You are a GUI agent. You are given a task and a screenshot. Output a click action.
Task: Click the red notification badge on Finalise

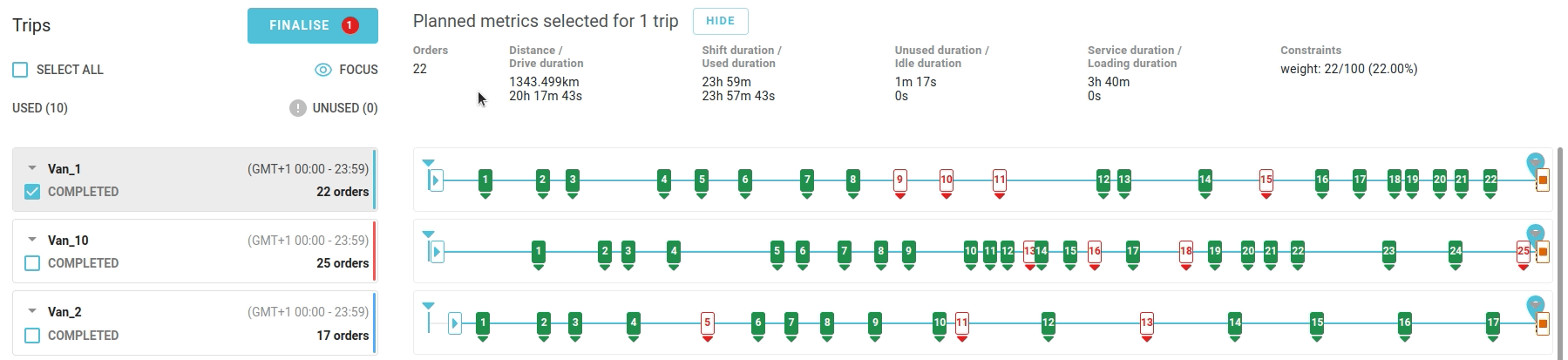350,25
